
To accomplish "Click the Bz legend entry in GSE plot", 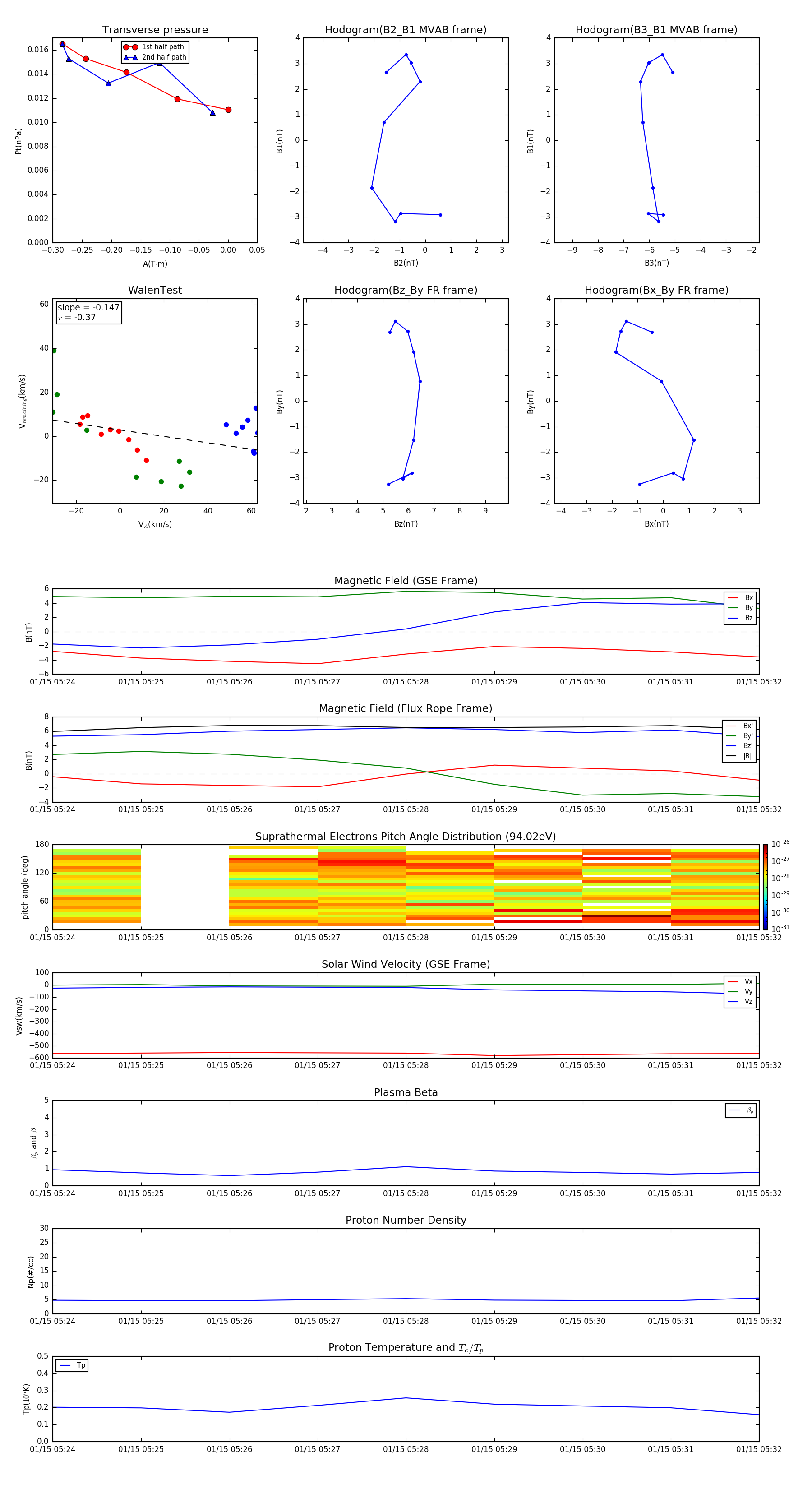I will 740,619.
